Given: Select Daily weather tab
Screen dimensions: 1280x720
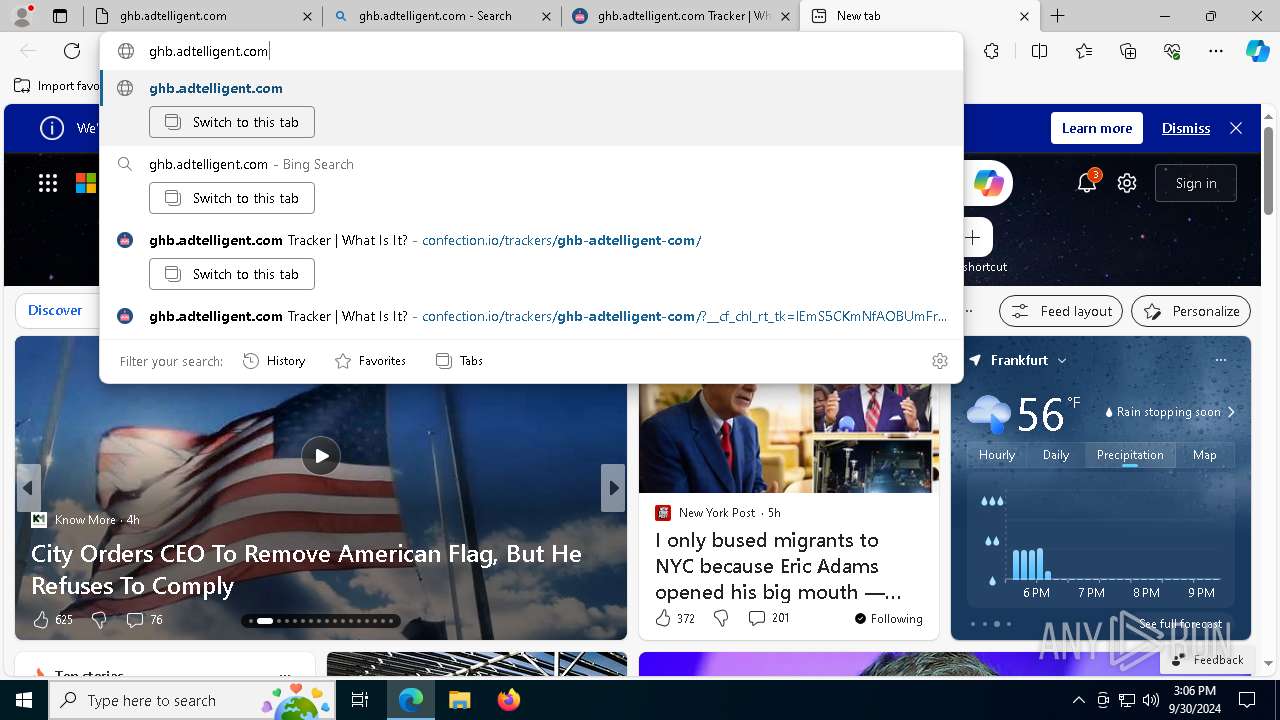Looking at the screenshot, I should (x=1056, y=455).
